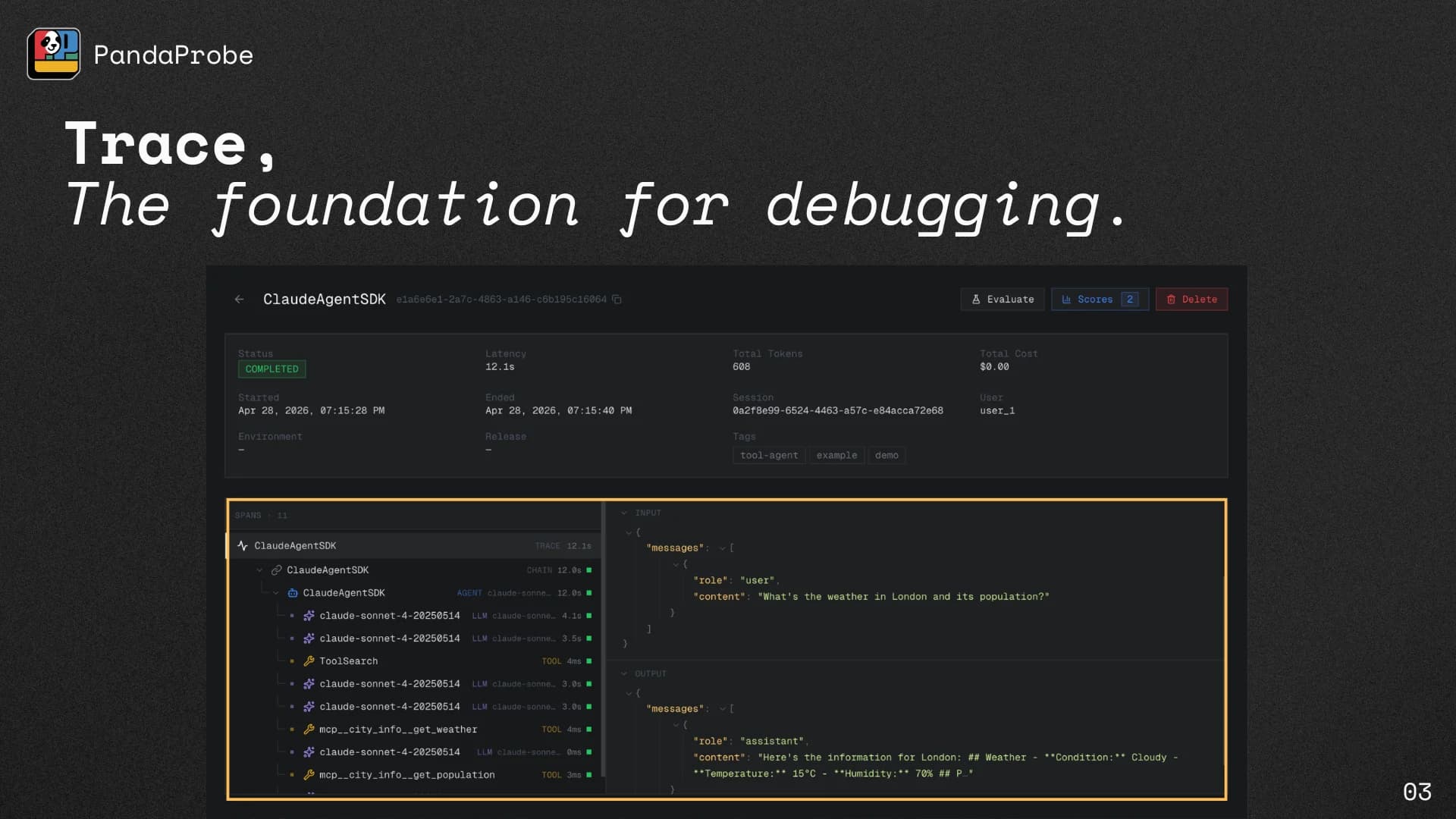
Task: Click the robot icon on the AGENT span row
Action: [293, 593]
